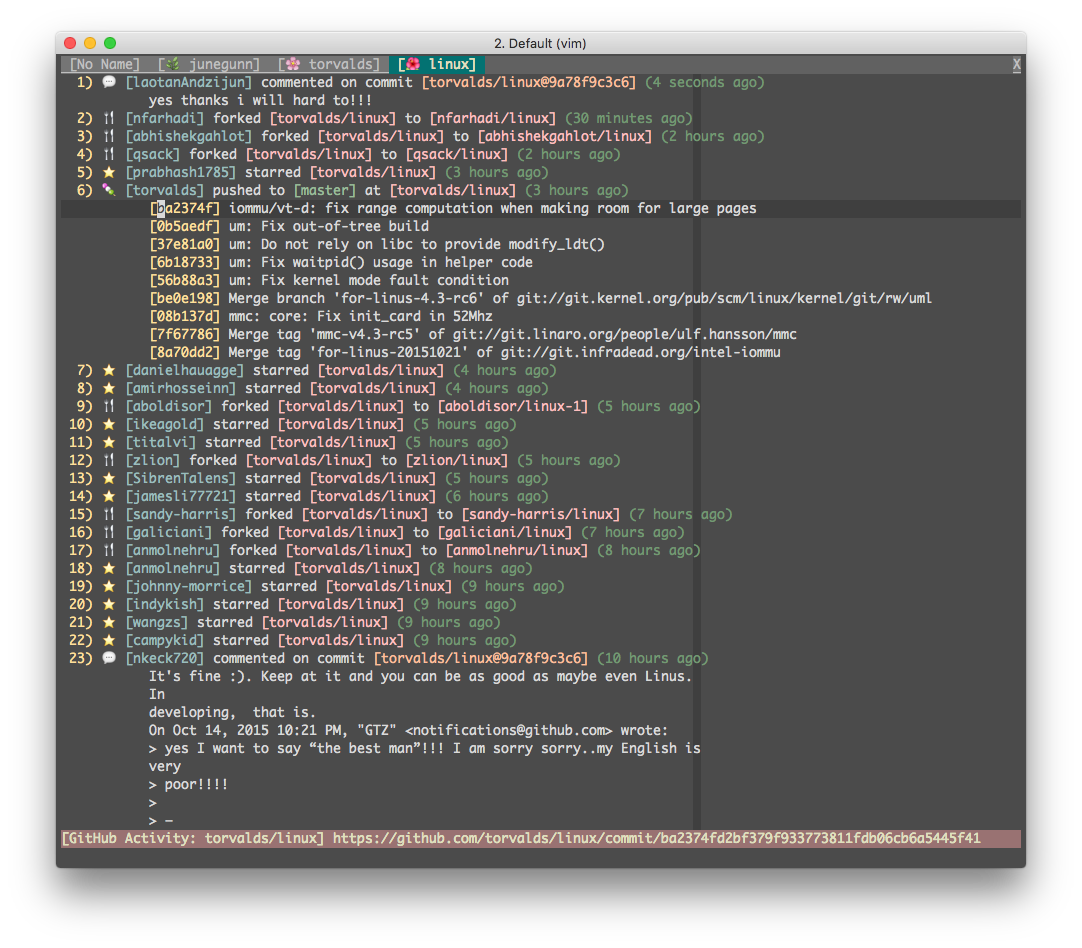Open commit hash be0e198
1082x948 pixels.
tap(185, 297)
